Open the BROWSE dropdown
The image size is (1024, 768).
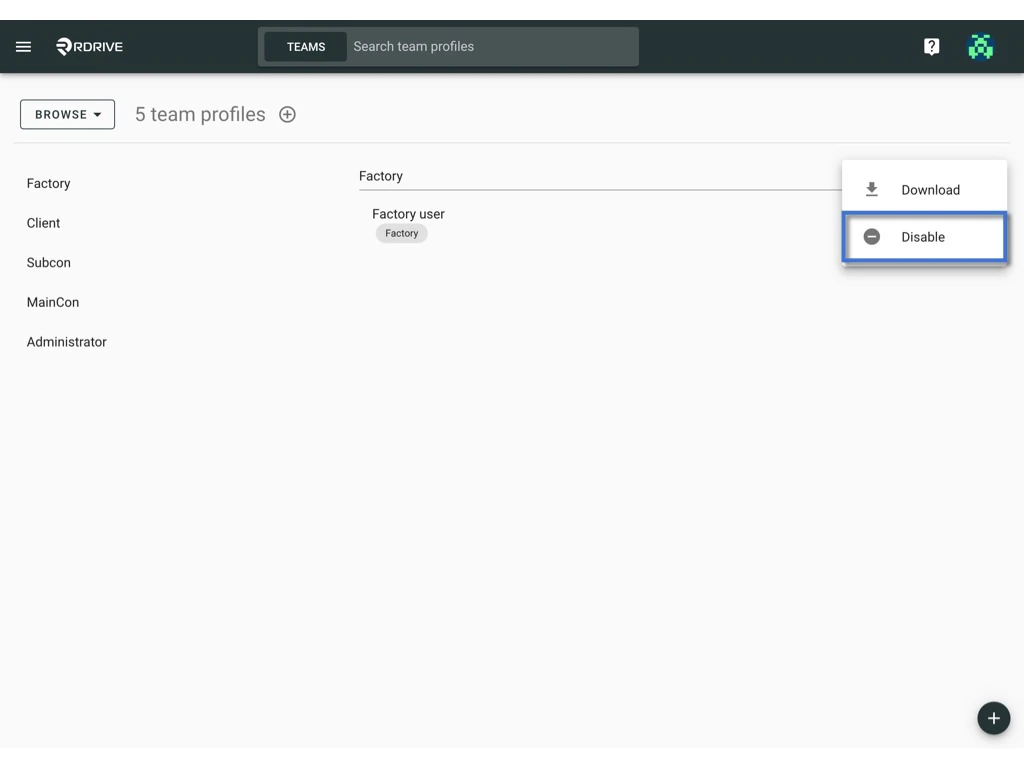[67, 114]
